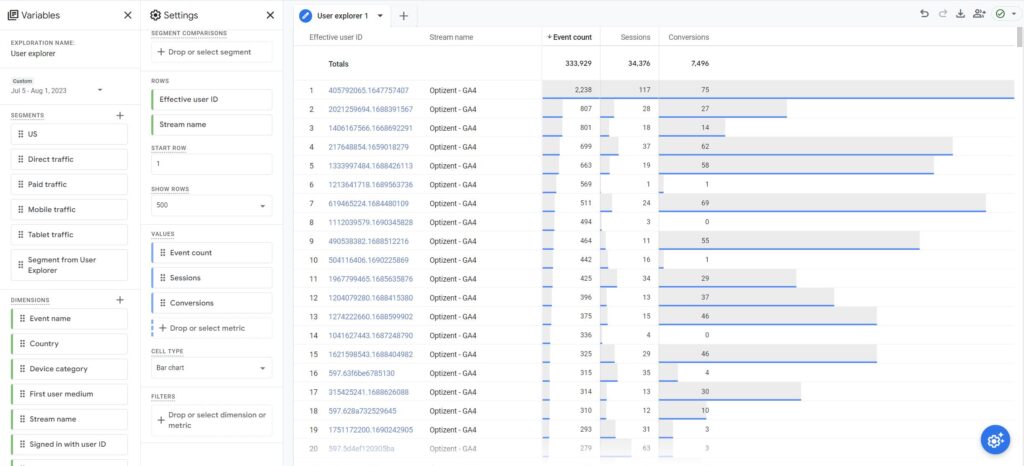Click the Start Row input field
The height and width of the screenshot is (466, 1024).
[x=211, y=163]
